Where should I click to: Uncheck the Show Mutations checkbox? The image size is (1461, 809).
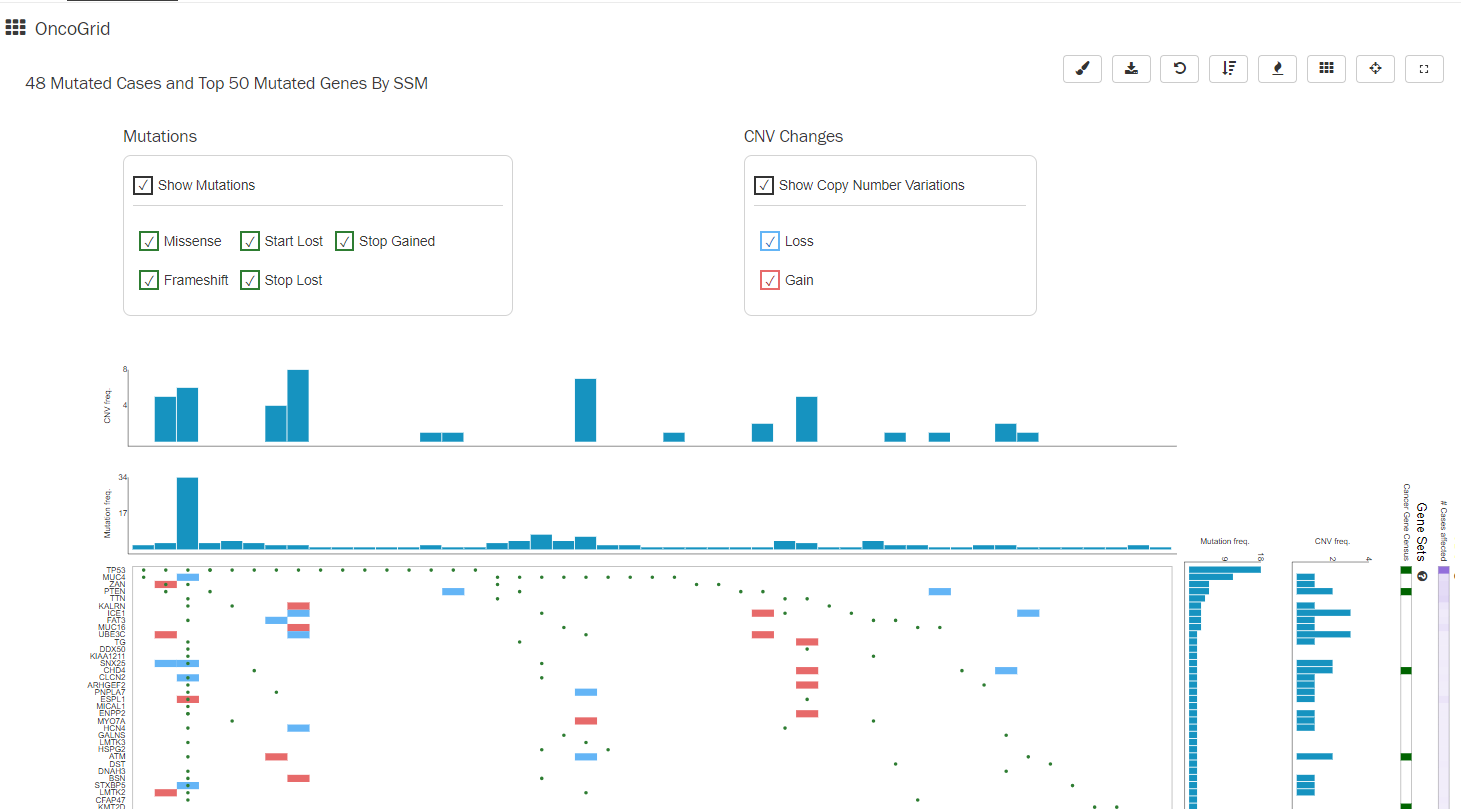[x=143, y=185]
